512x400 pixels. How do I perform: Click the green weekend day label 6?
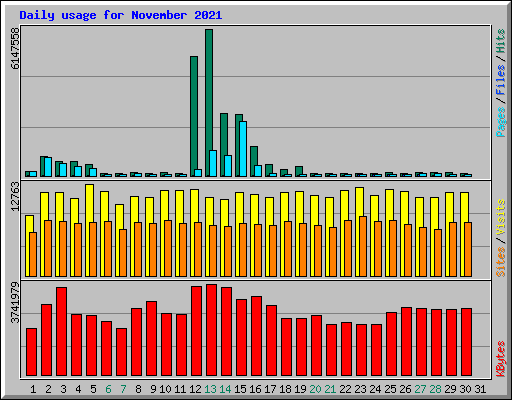click(x=108, y=389)
